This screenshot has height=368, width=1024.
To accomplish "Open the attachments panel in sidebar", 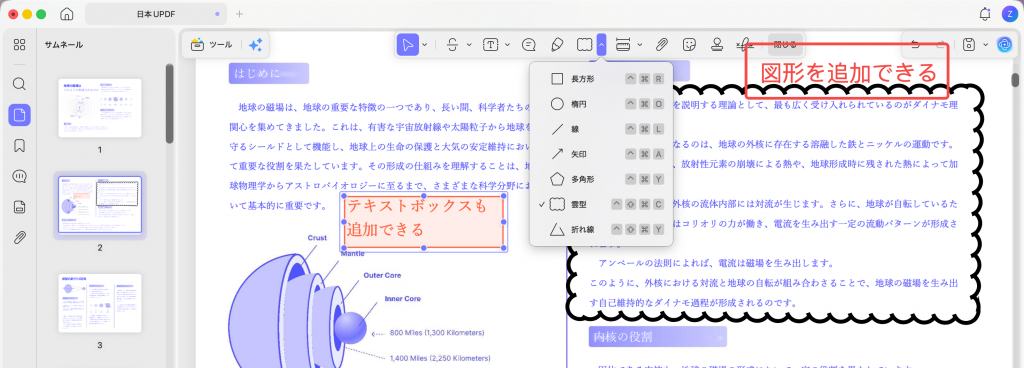I will (20, 238).
